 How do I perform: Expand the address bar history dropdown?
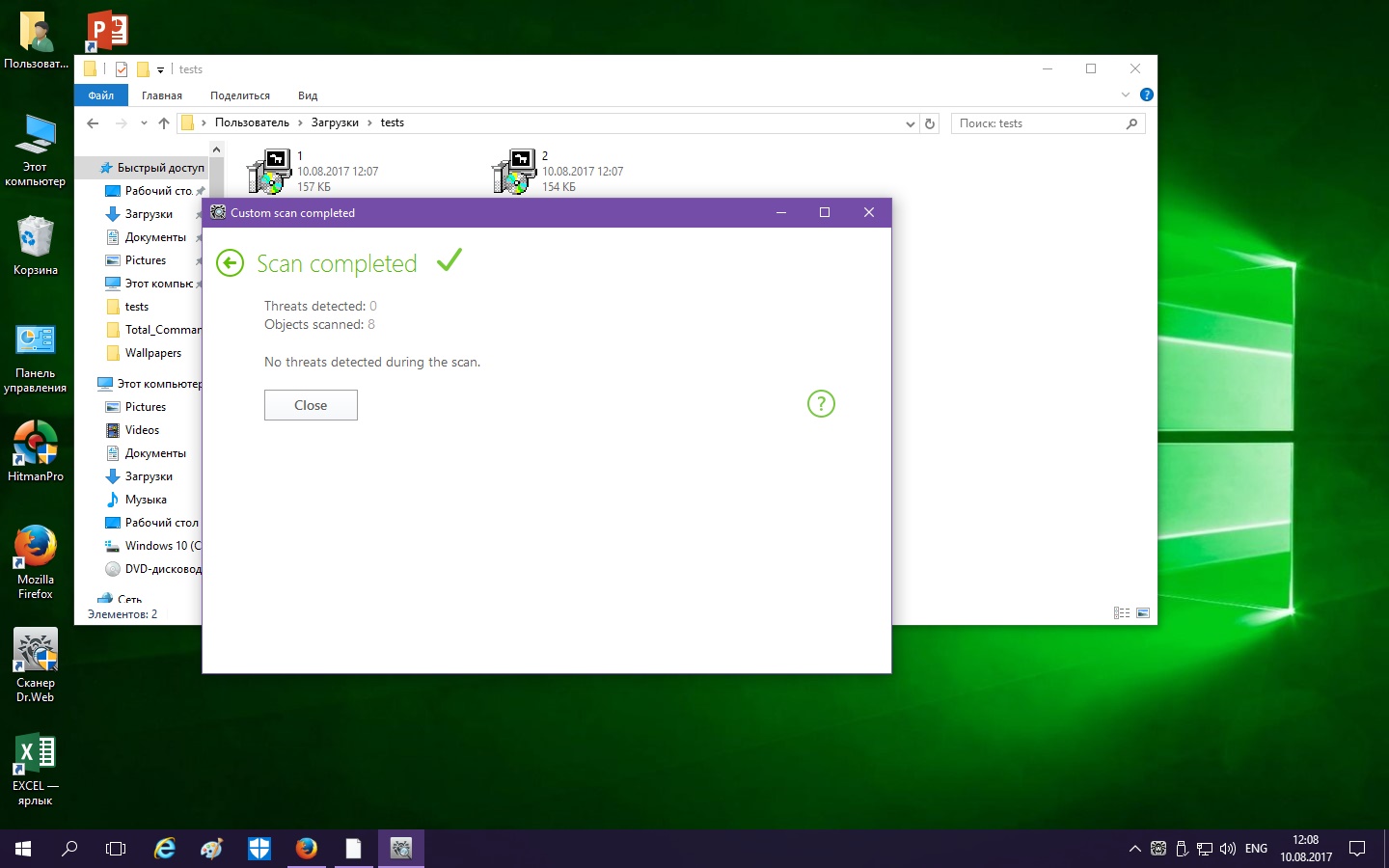(x=910, y=123)
